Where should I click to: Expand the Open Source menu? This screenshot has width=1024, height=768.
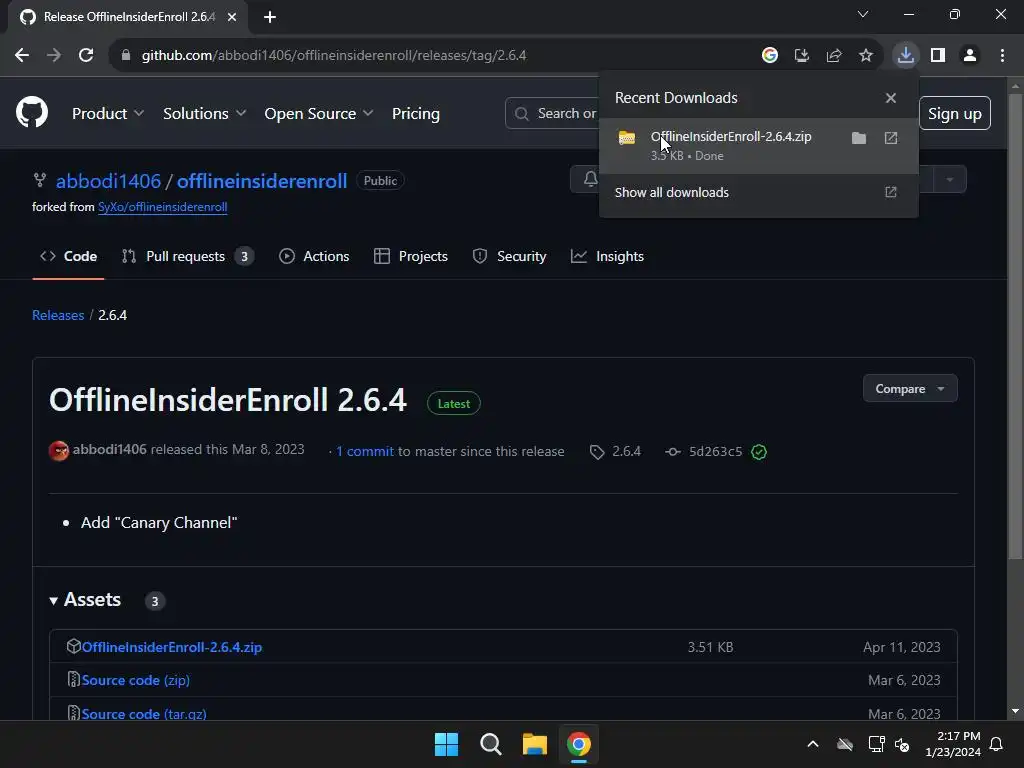click(x=319, y=114)
